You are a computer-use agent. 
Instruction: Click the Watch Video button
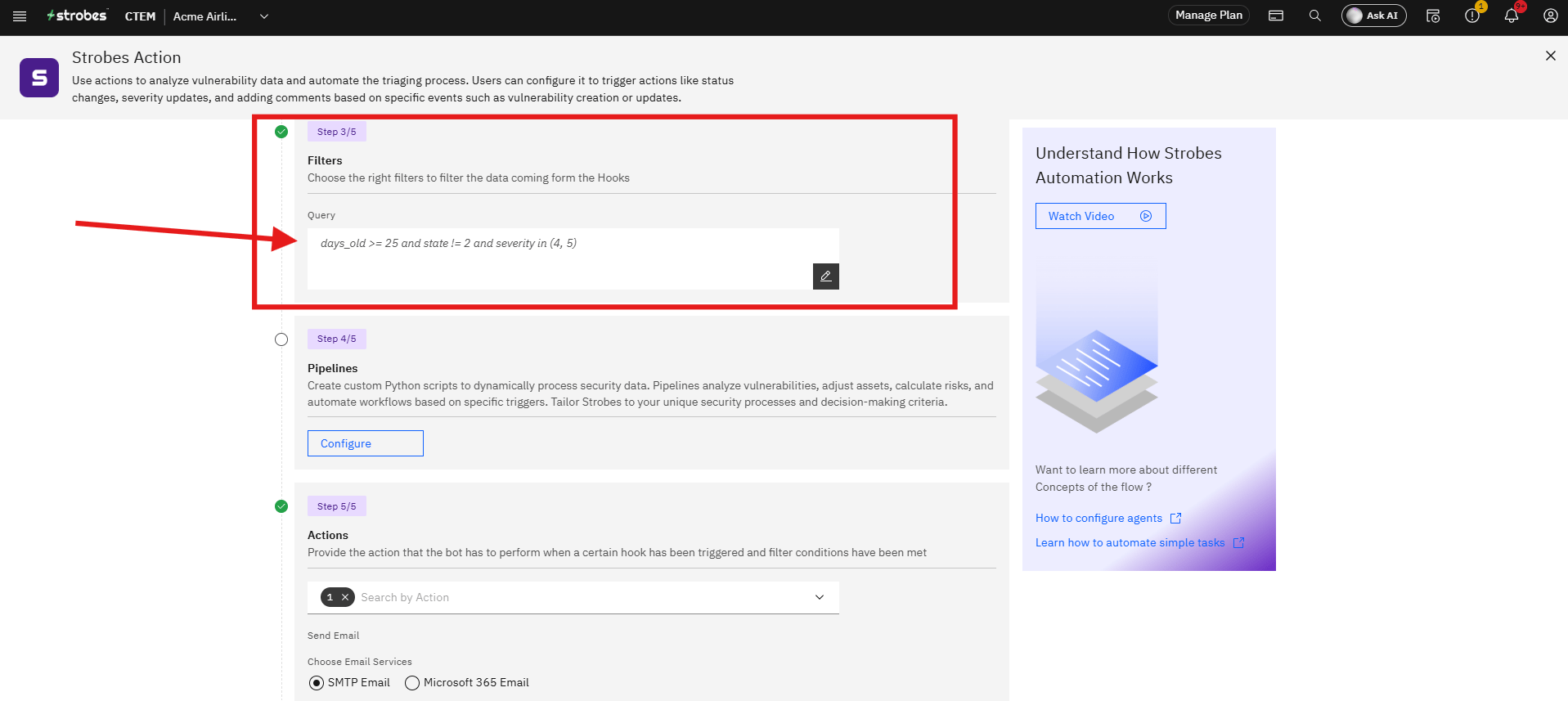click(x=1100, y=216)
